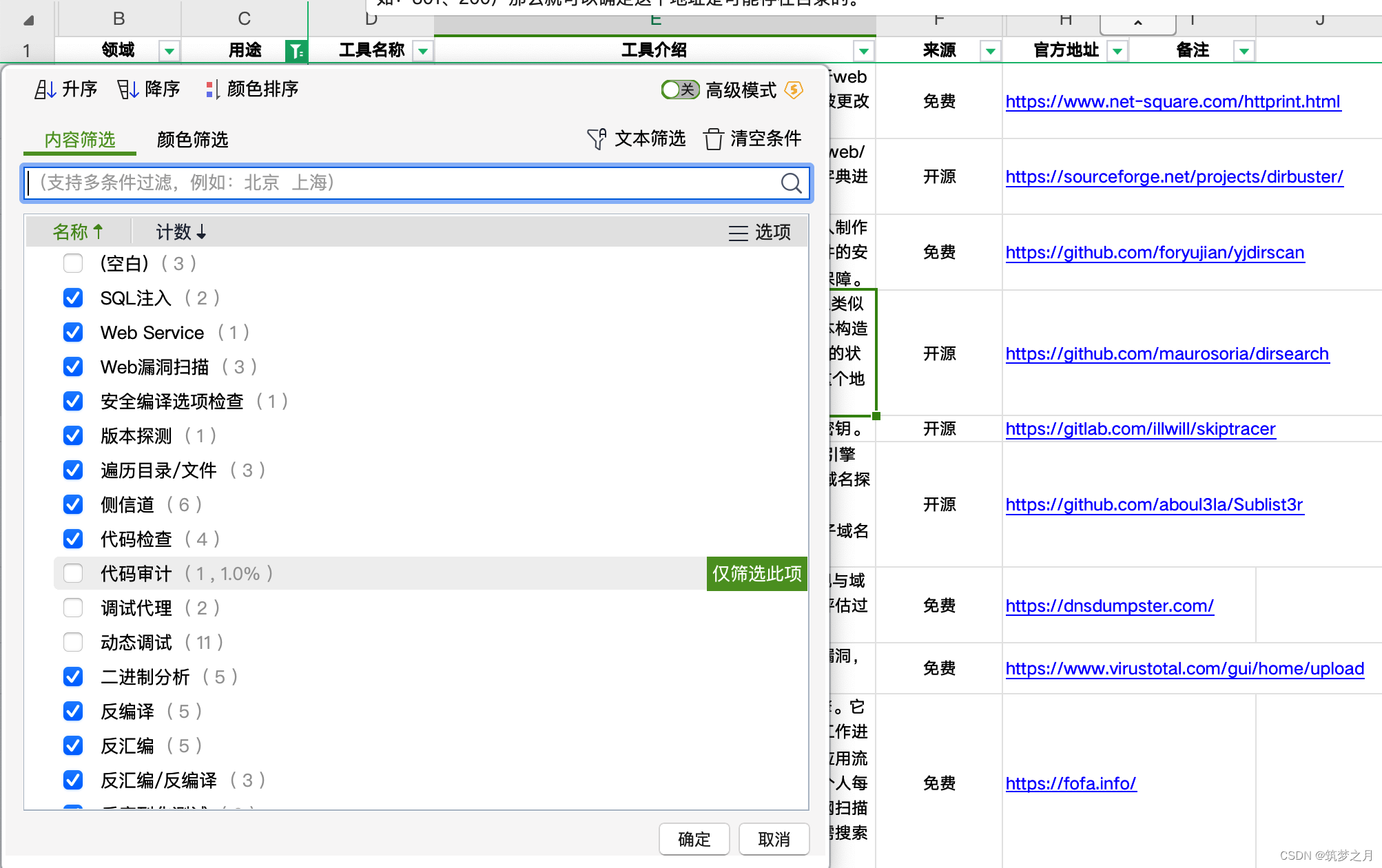1382x868 pixels.
Task: Switch to the 颜色筛选 tab
Action: (192, 140)
